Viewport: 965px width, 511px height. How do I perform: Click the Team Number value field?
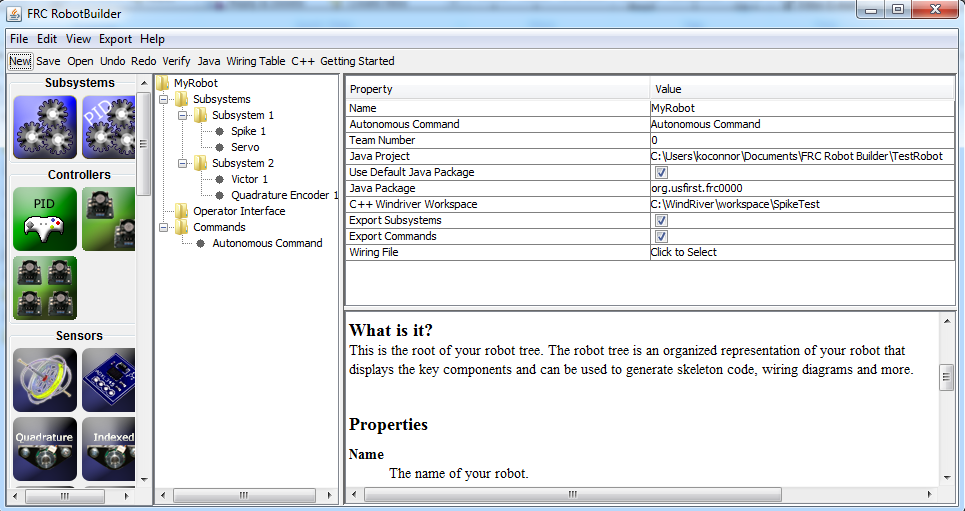pyautogui.click(x=800, y=140)
